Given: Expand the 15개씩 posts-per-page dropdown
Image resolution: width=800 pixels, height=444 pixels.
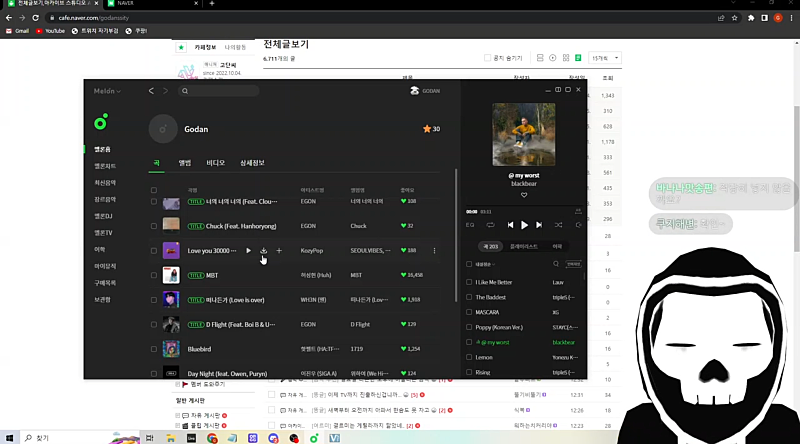Looking at the screenshot, I should pos(606,59).
